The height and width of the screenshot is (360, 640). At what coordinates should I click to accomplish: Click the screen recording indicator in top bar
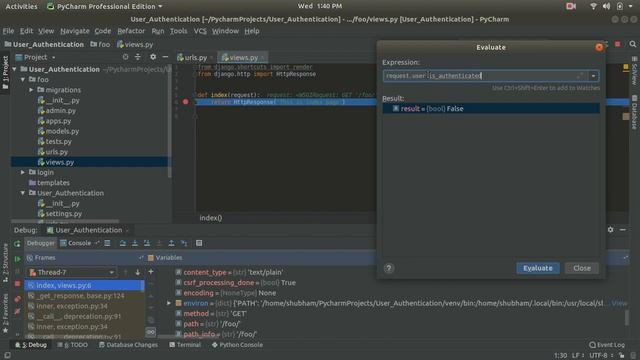point(571,6)
